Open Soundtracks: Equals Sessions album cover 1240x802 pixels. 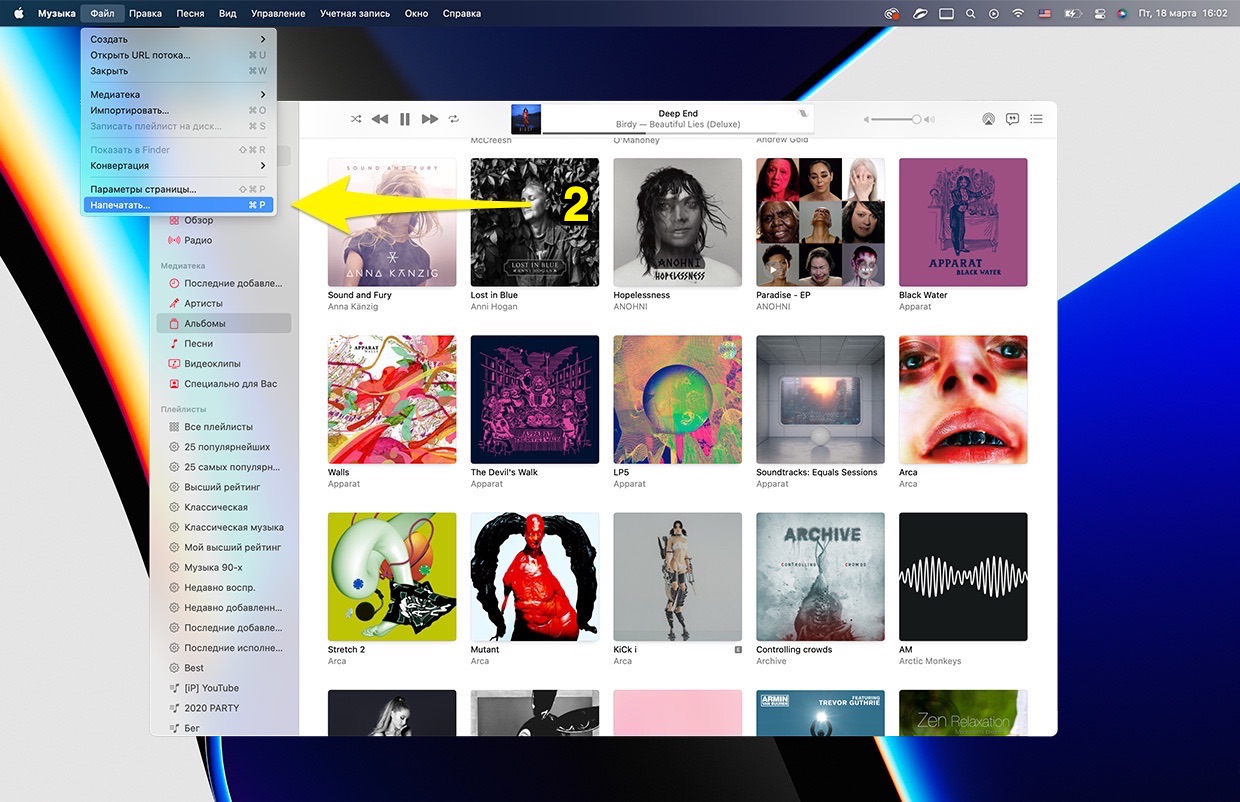click(821, 399)
